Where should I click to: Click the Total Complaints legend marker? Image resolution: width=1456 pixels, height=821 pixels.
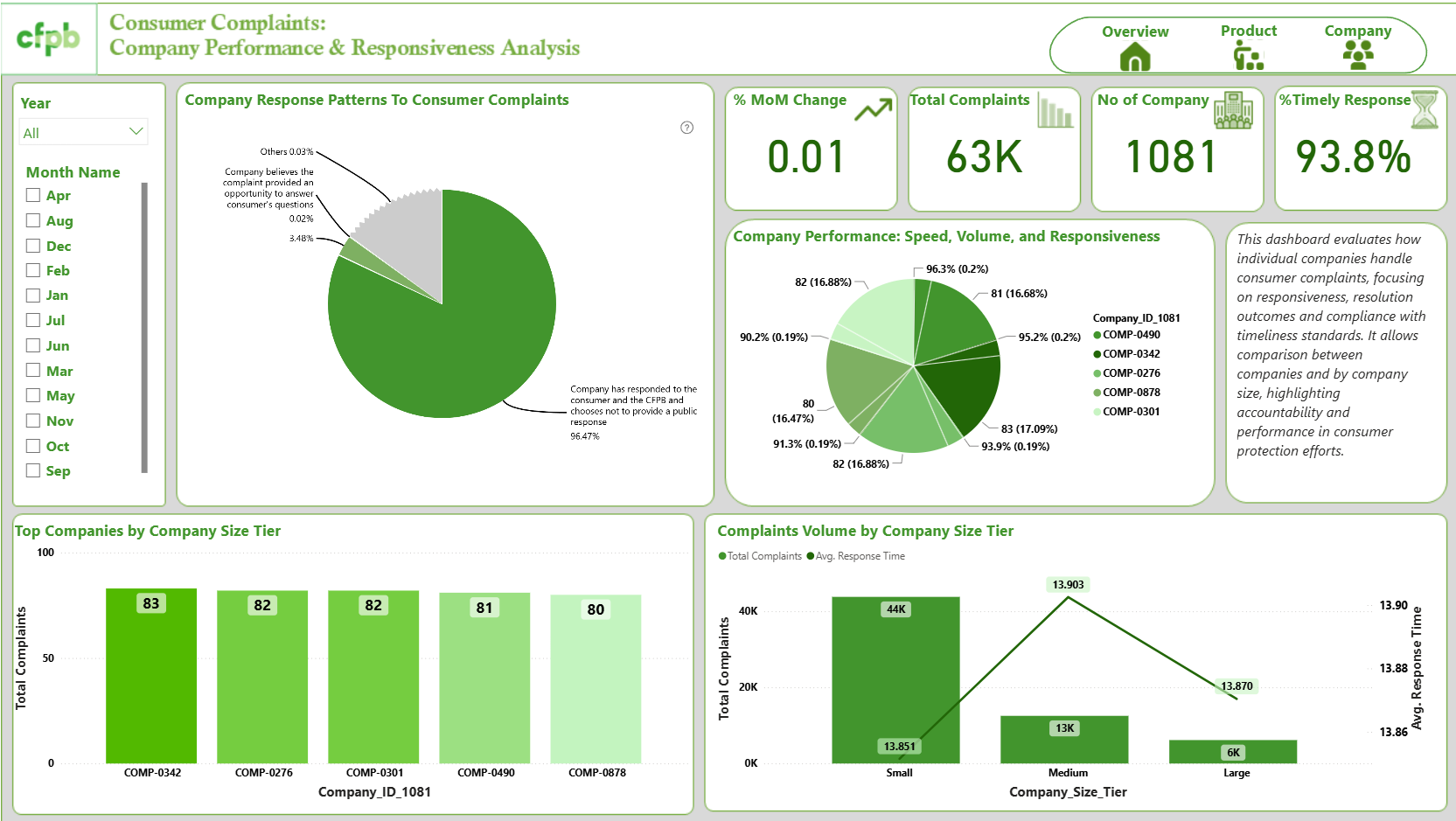pyautogui.click(x=722, y=556)
